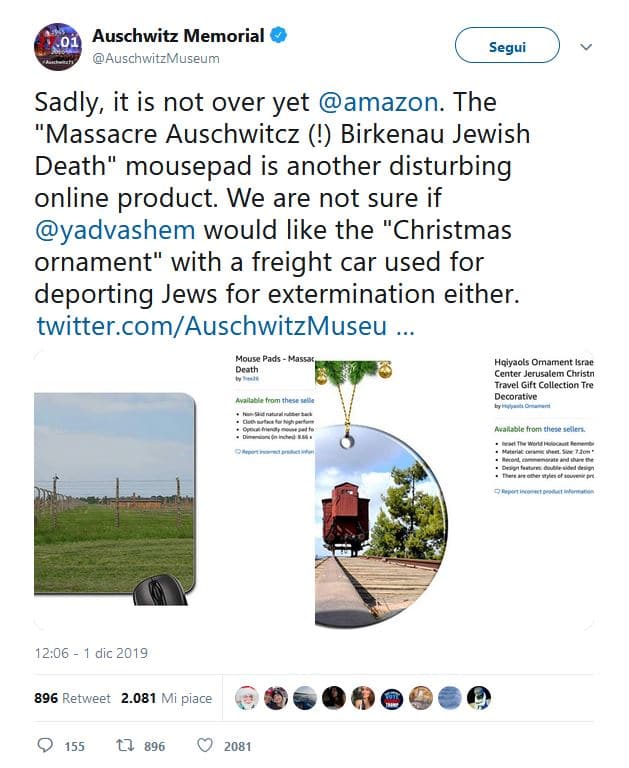629x768 pixels.
Task: Follow the twitter.com/AuschwitzMuseu link
Action: pyautogui.click(x=224, y=326)
